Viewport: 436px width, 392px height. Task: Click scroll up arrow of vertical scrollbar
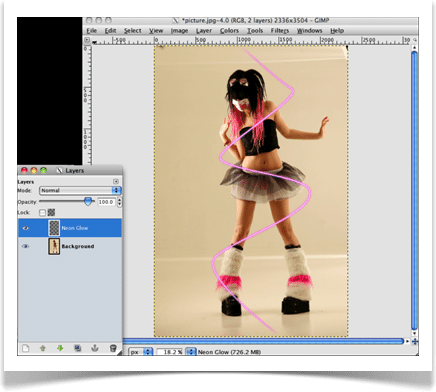[x=414, y=48]
